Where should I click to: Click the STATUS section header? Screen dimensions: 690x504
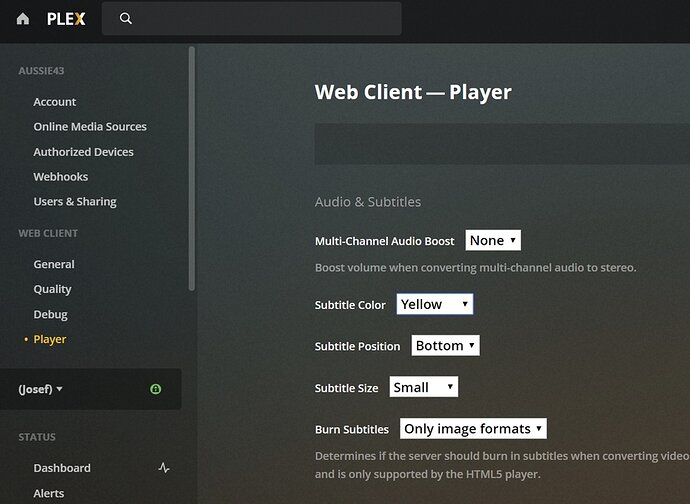[x=37, y=437]
